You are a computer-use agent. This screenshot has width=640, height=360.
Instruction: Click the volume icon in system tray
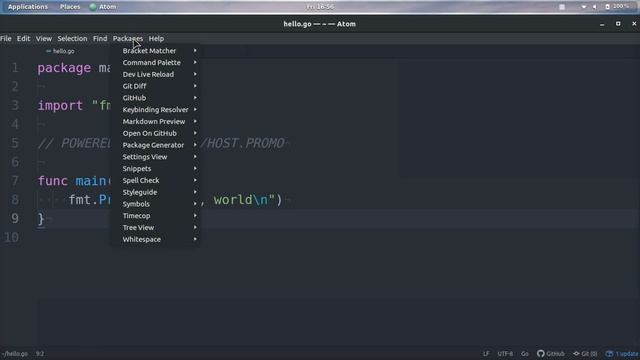coord(595,7)
